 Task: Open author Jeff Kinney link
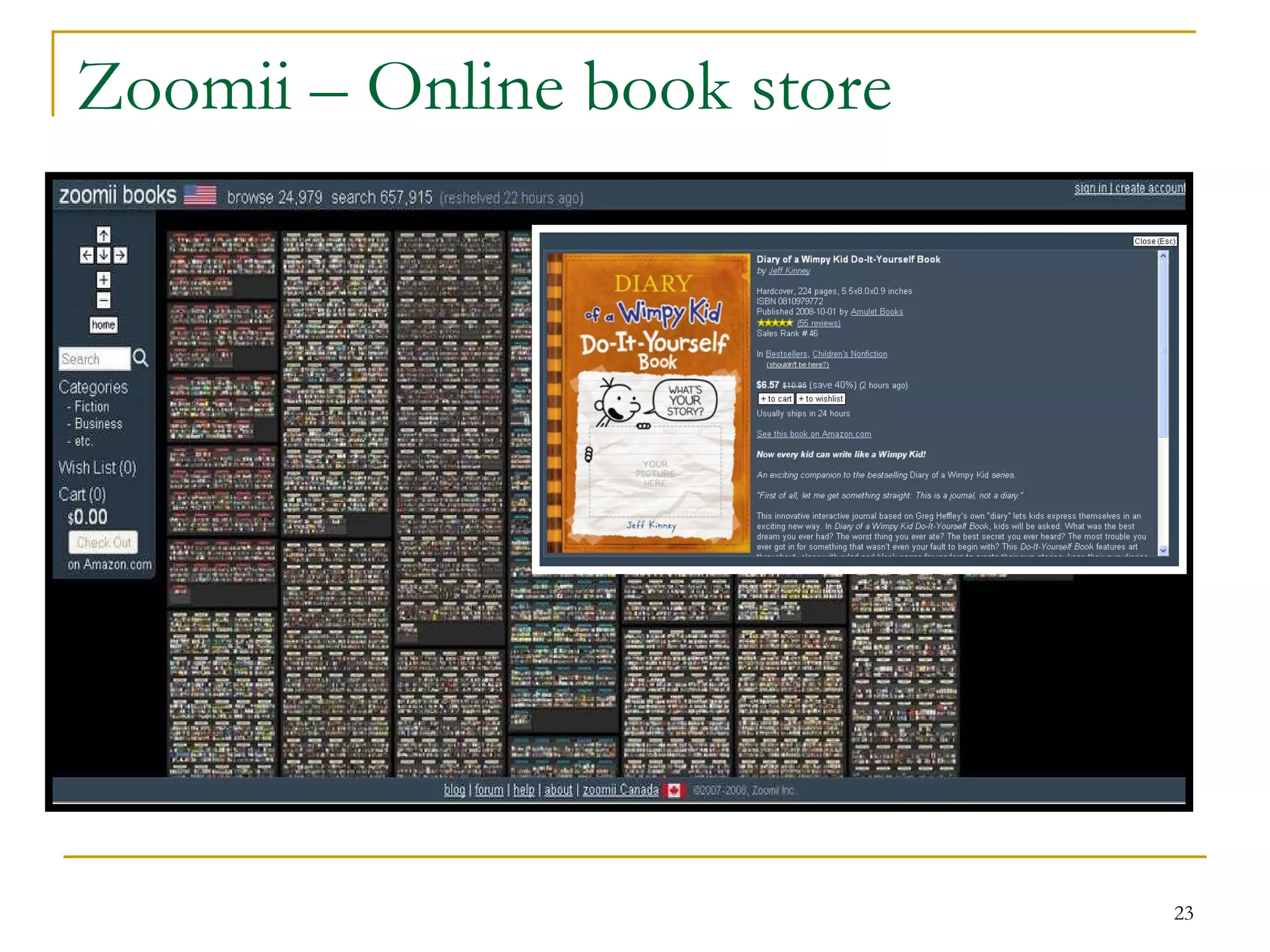pos(789,271)
